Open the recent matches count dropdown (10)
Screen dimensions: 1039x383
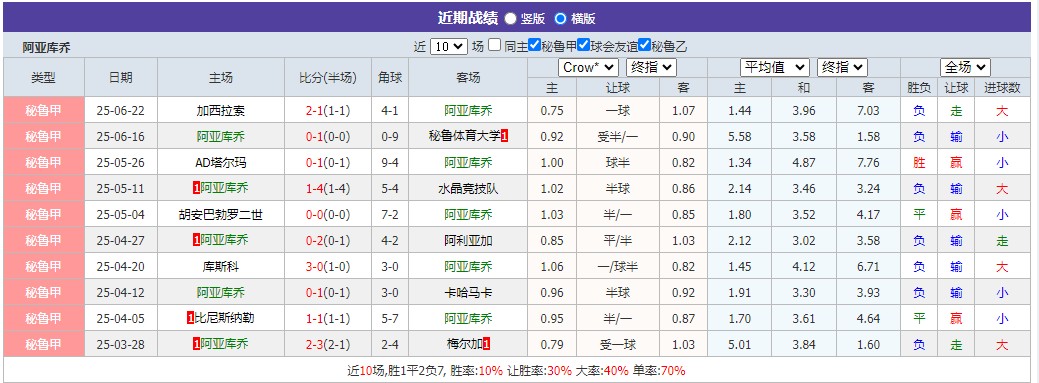449,46
